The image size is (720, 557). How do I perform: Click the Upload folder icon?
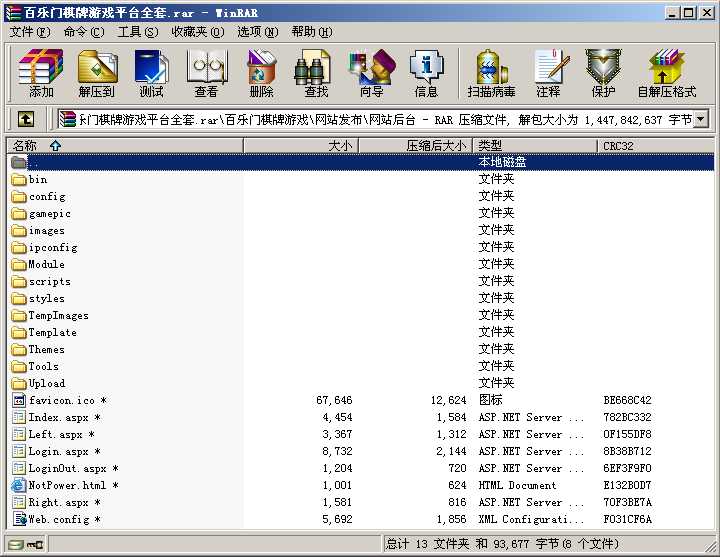pyautogui.click(x=19, y=383)
